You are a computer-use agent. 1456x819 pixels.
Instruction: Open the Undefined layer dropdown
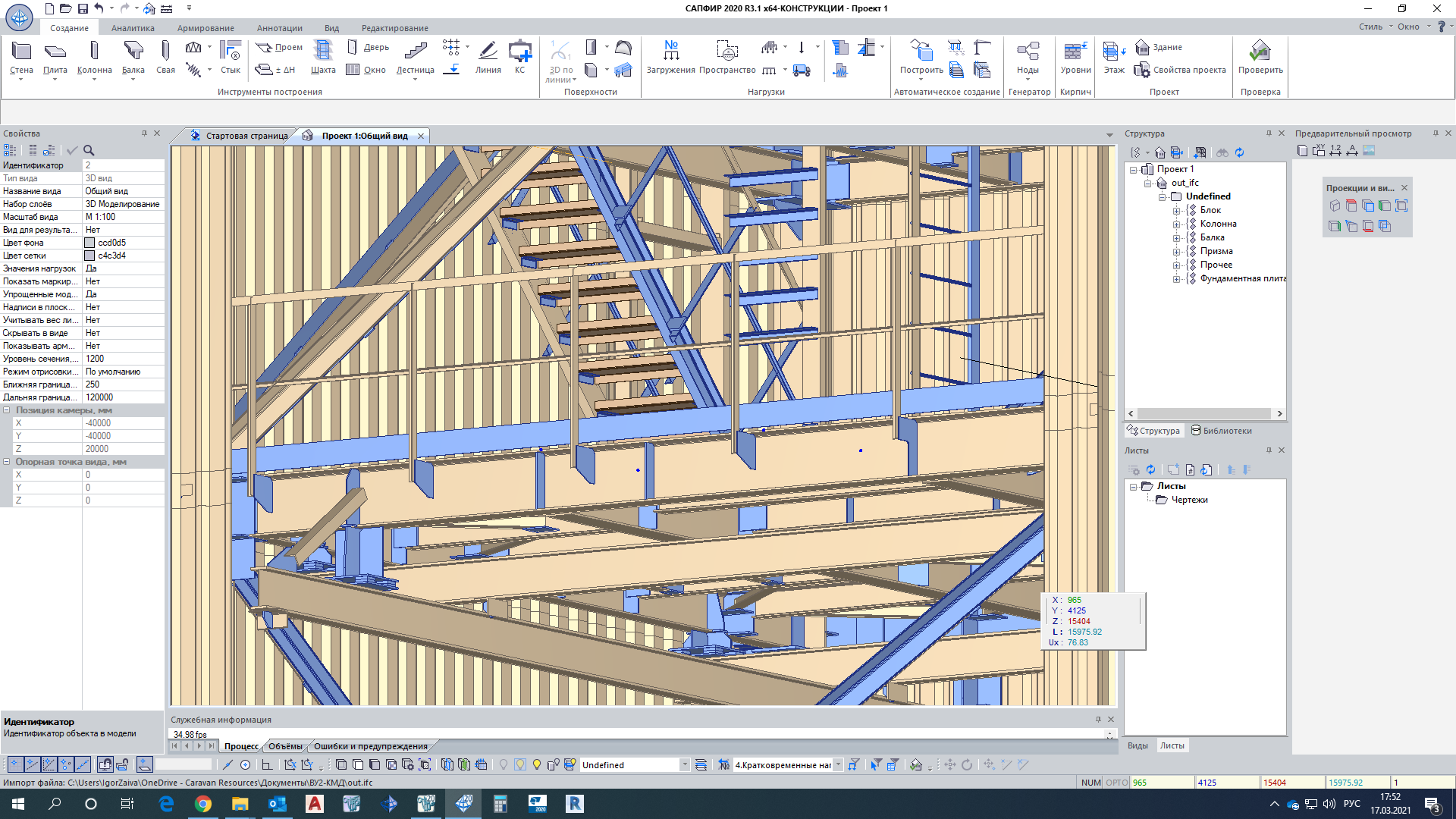pyautogui.click(x=684, y=765)
